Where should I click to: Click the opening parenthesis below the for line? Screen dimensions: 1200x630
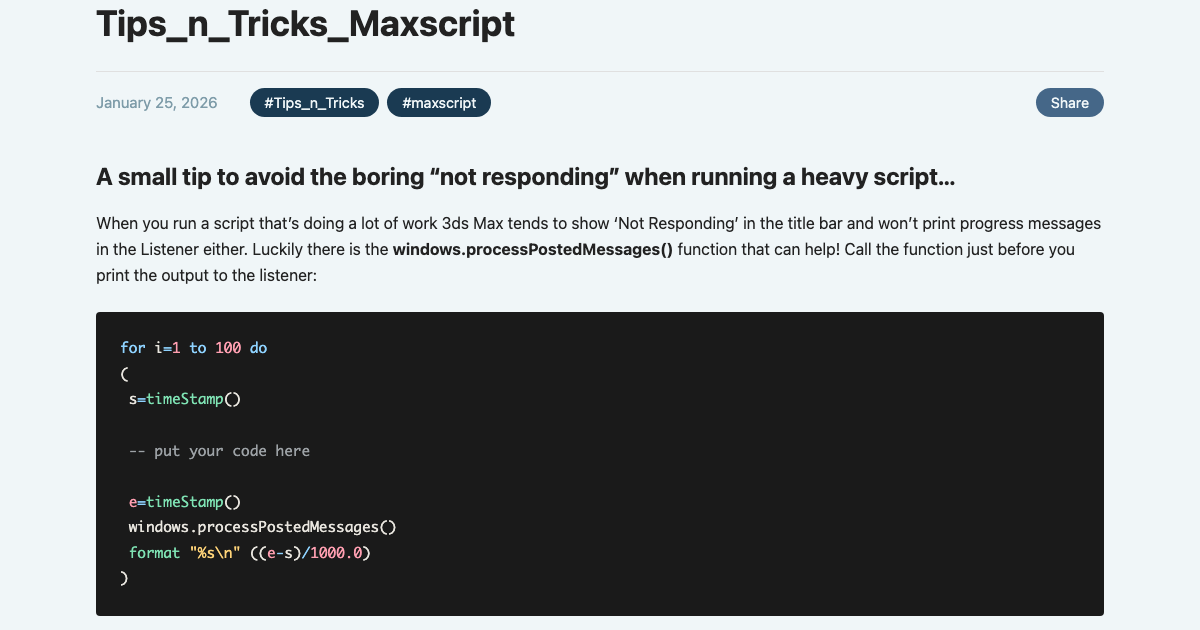(123, 373)
